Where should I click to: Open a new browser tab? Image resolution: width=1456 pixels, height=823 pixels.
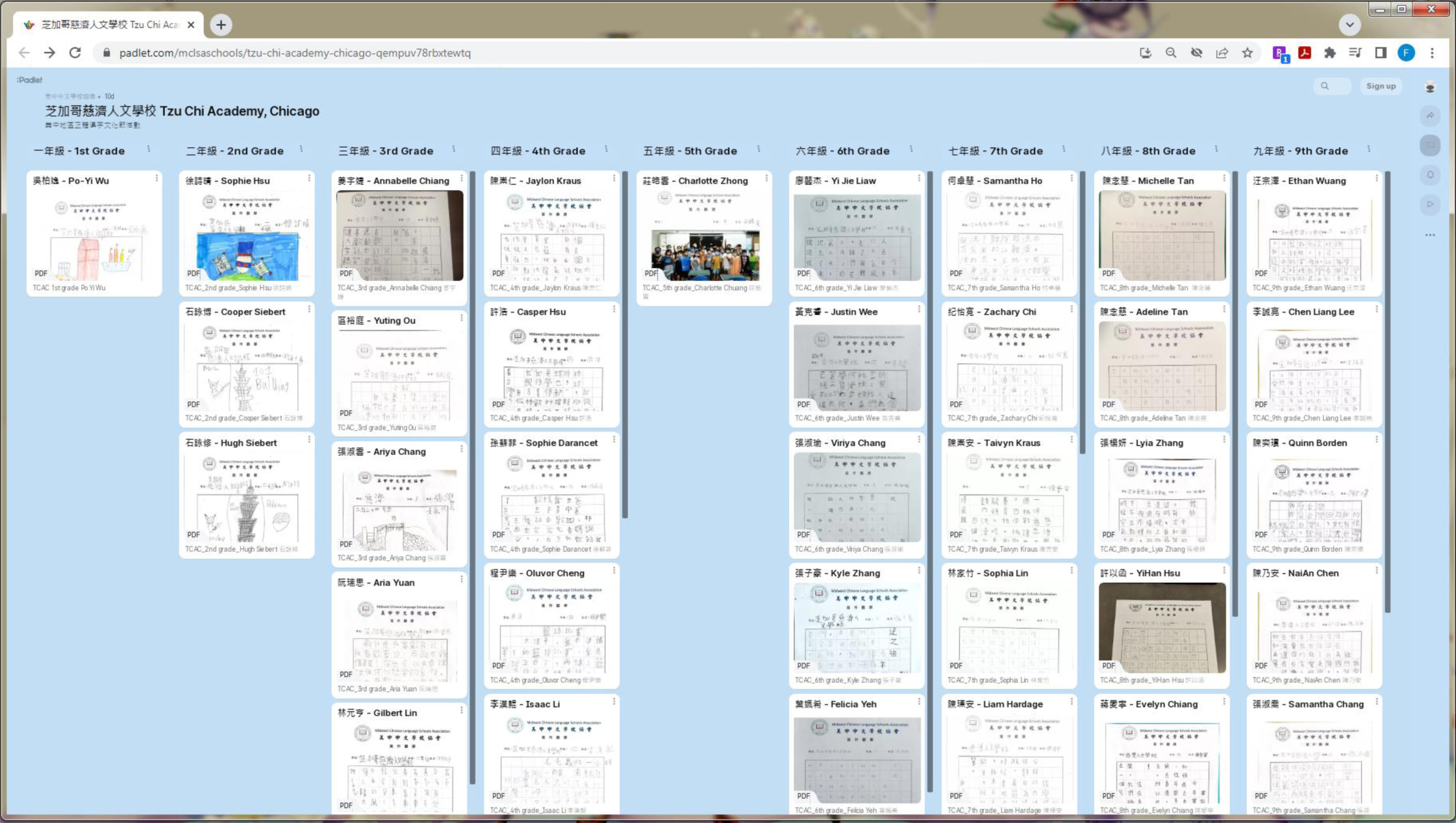coord(221,25)
